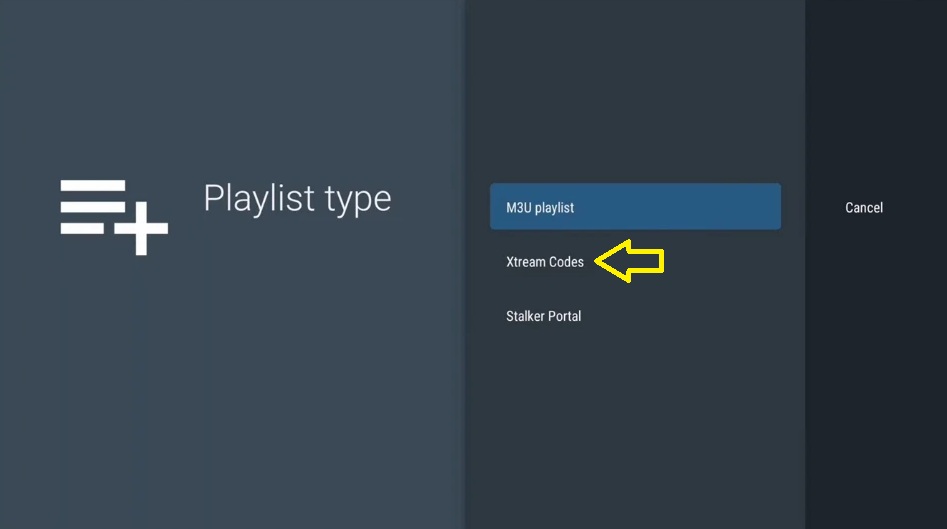Click the add-playlist icon

point(113,216)
